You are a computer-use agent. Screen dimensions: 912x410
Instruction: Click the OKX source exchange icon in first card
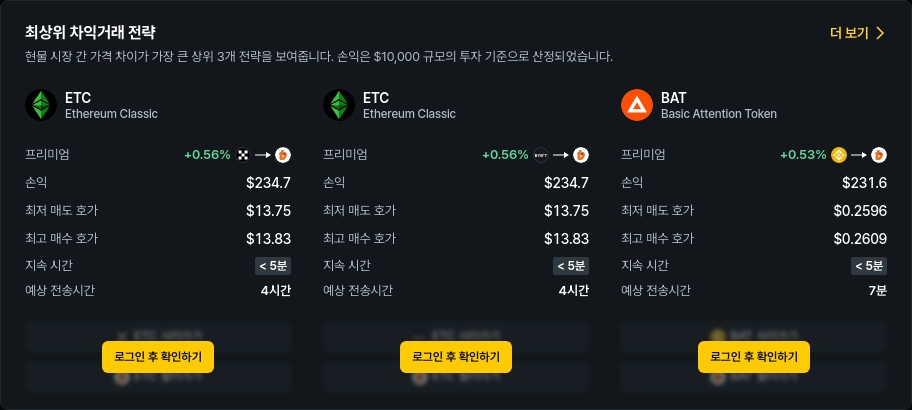coord(243,155)
